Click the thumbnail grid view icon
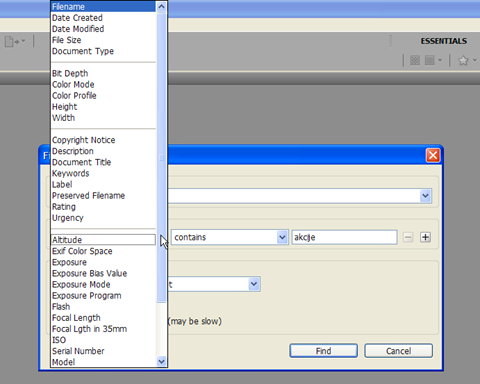The width and height of the screenshot is (480, 384). (x=415, y=60)
